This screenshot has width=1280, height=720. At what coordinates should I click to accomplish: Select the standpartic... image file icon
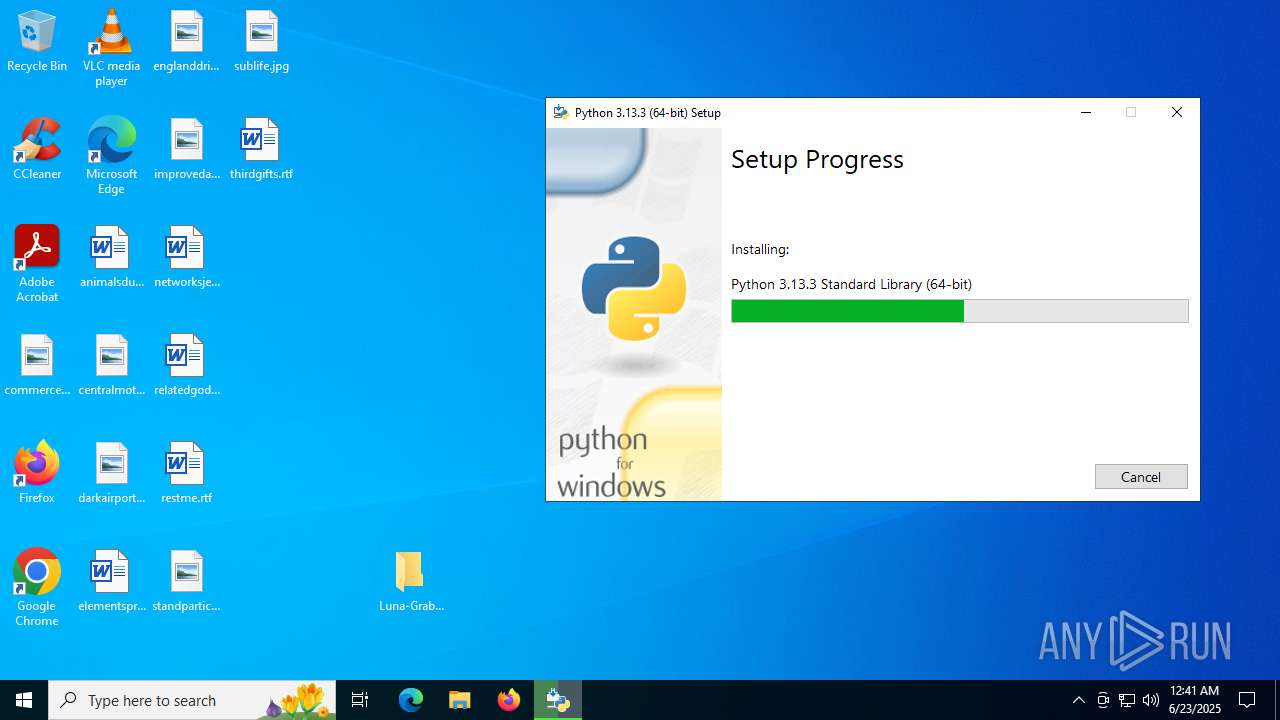tap(186, 582)
